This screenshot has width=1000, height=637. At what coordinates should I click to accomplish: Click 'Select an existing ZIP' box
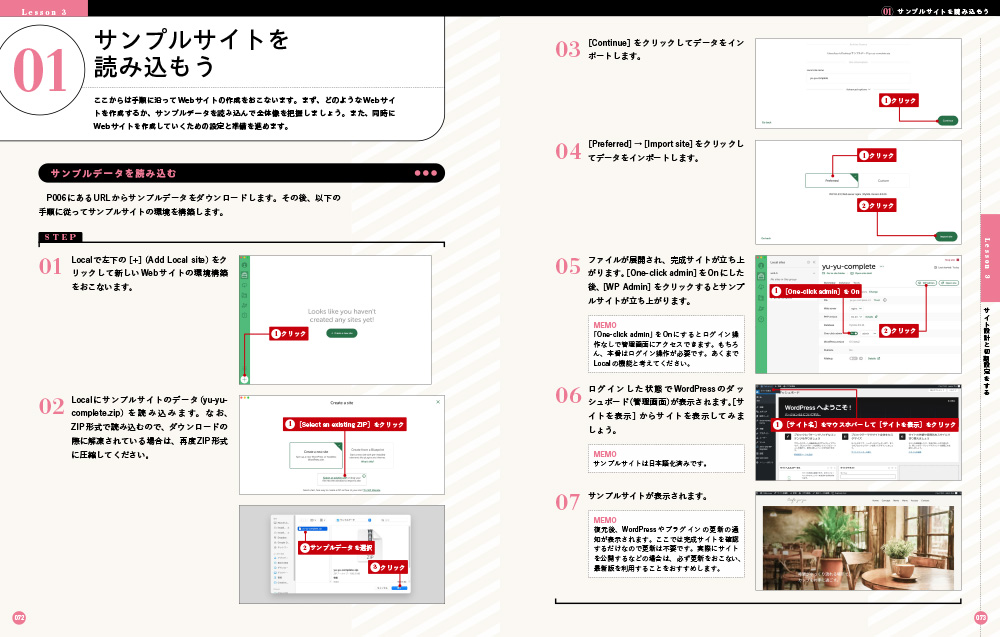[342, 479]
